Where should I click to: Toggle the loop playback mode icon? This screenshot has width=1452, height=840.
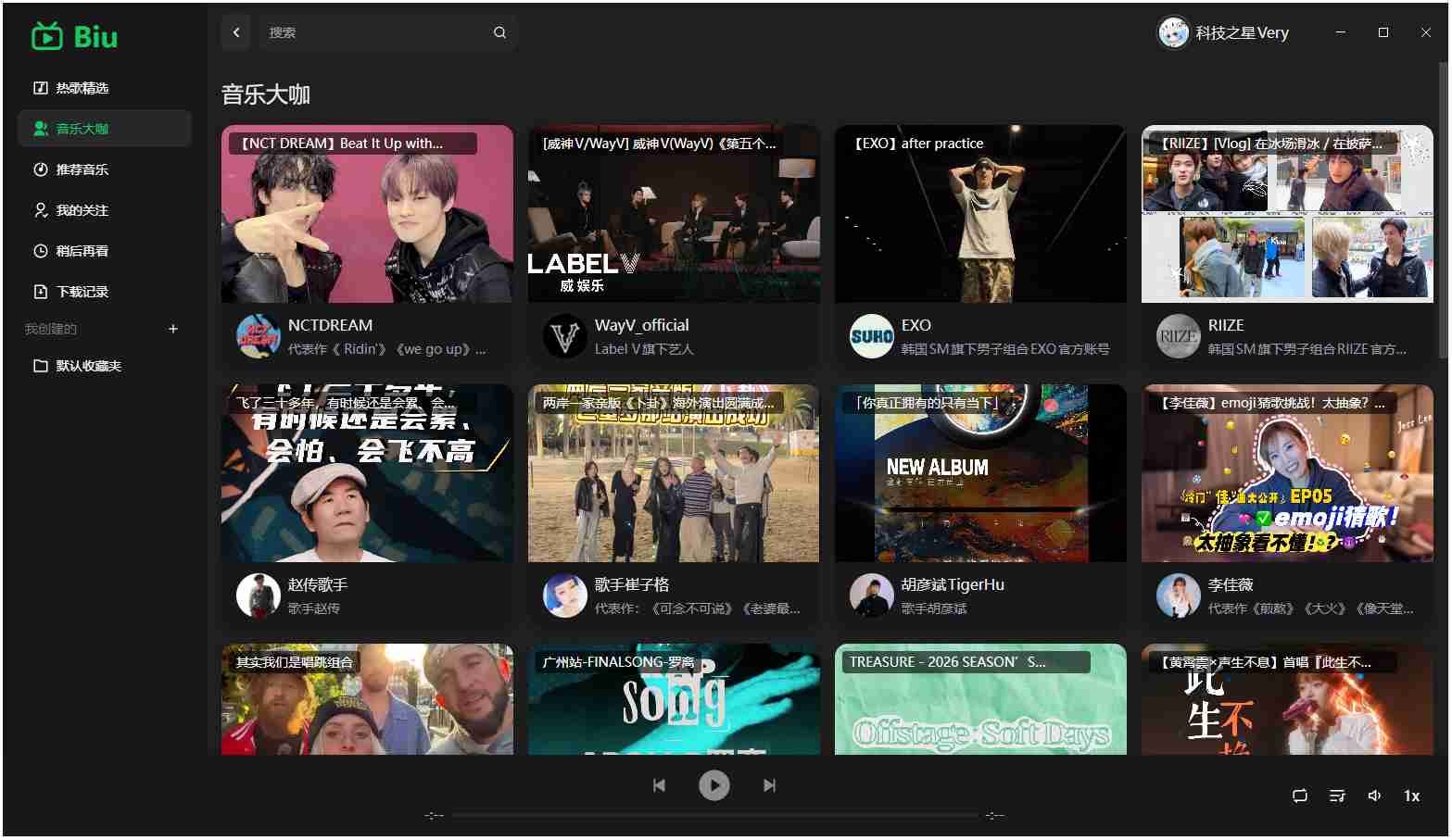[1300, 796]
